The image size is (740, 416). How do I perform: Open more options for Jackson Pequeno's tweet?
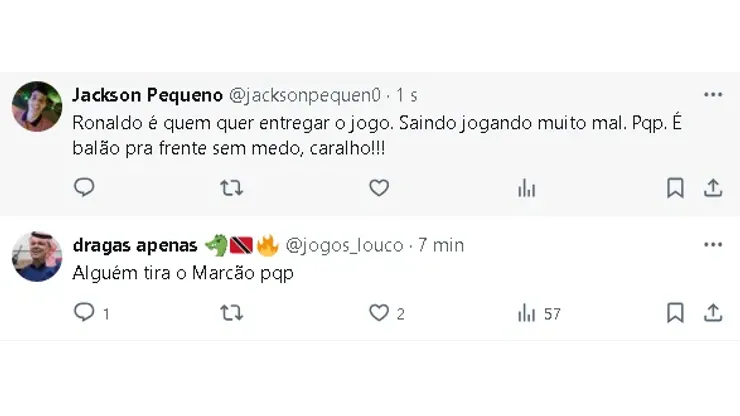tap(712, 95)
